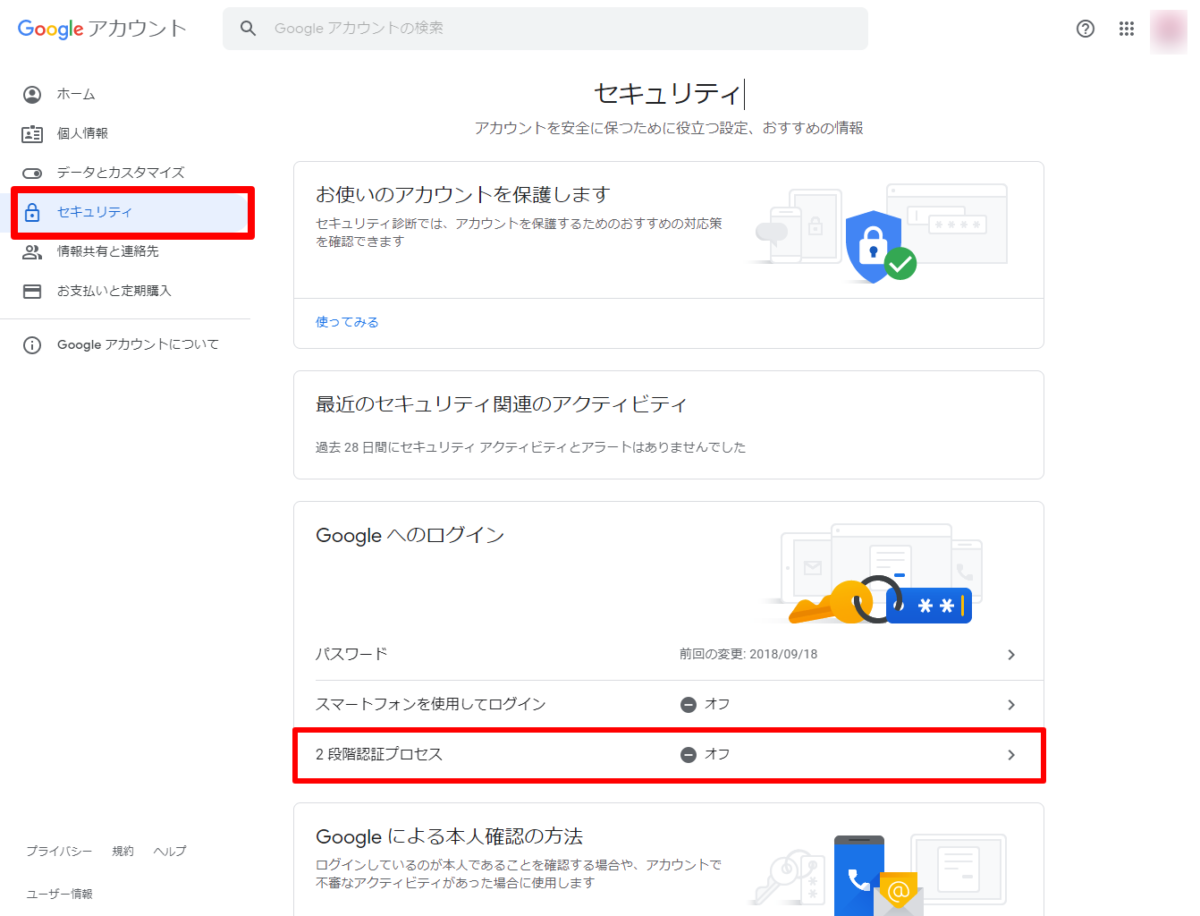Open the 2 段階認証プロセス setting
The width and height of the screenshot is (1200, 916).
(x=668, y=755)
